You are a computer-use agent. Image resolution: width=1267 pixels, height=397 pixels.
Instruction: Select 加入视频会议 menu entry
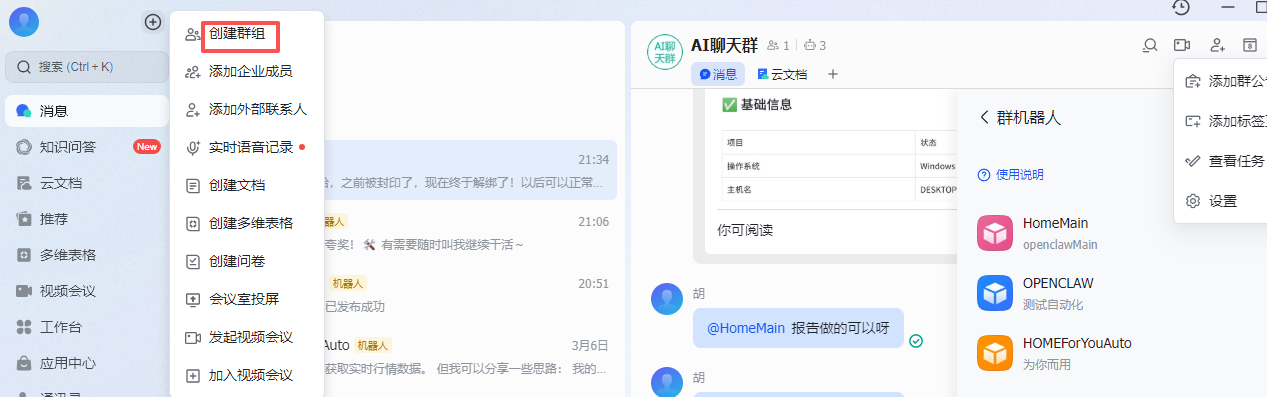(x=247, y=375)
